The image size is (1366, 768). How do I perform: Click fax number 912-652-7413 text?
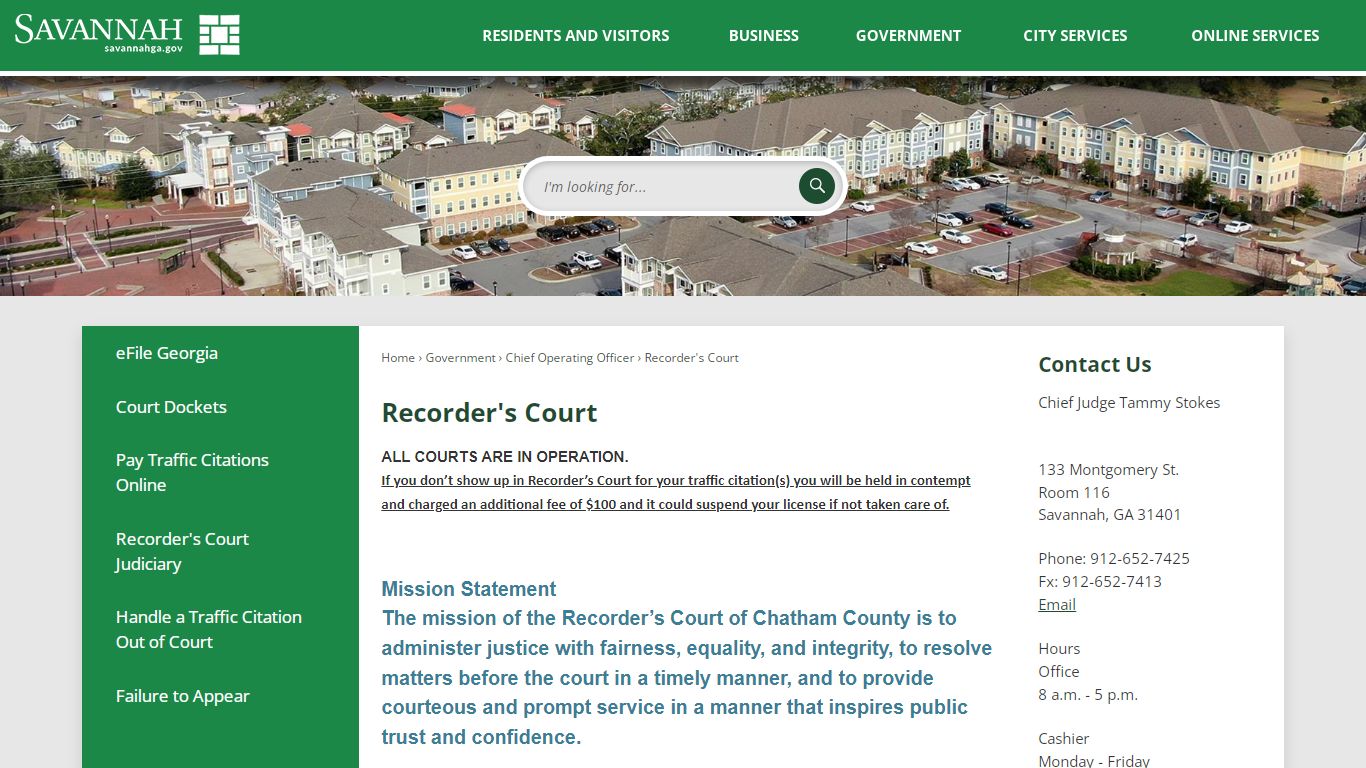click(x=1112, y=581)
